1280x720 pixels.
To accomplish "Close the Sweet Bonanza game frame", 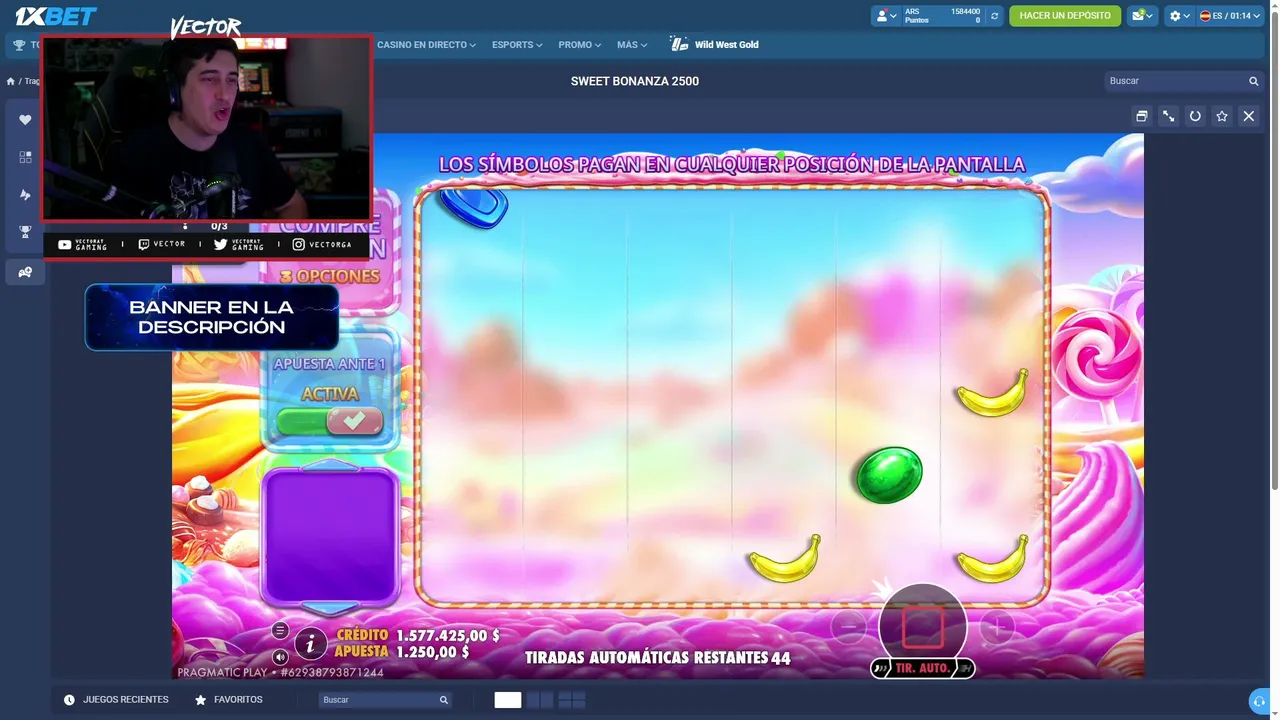I will [x=1249, y=116].
